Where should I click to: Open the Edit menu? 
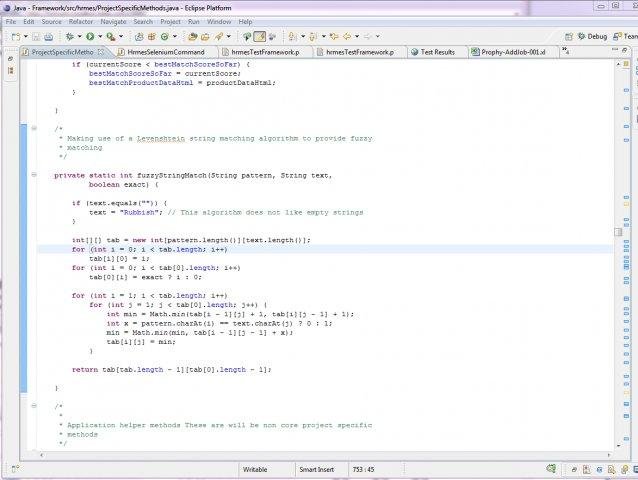(x=28, y=22)
